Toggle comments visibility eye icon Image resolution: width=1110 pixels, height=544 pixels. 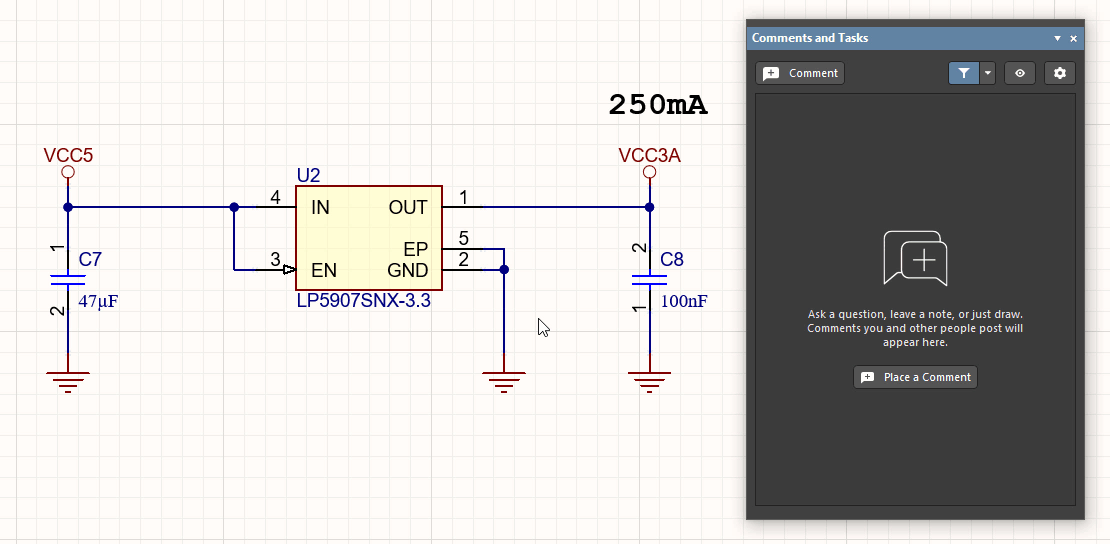click(x=1020, y=73)
